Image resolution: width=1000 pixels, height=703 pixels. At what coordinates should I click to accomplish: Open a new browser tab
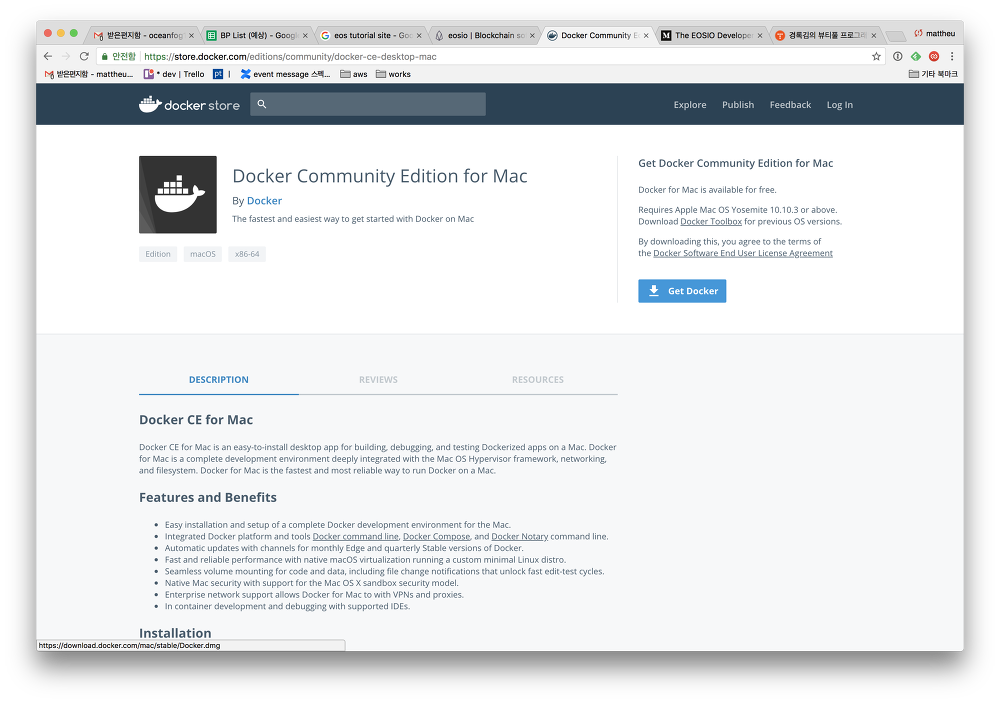pos(895,36)
